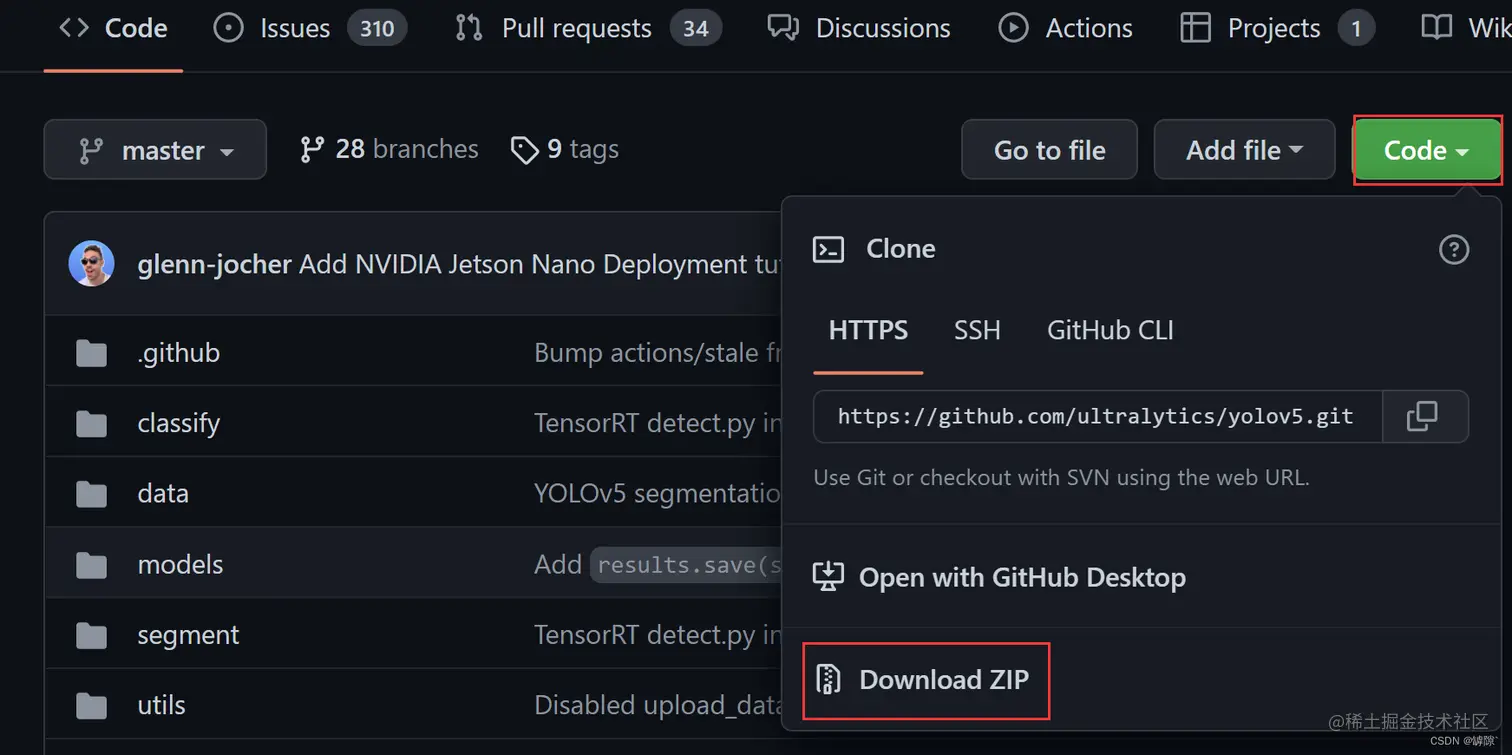The image size is (1512, 755).
Task: Open the Pull requests tab
Action: point(587,28)
